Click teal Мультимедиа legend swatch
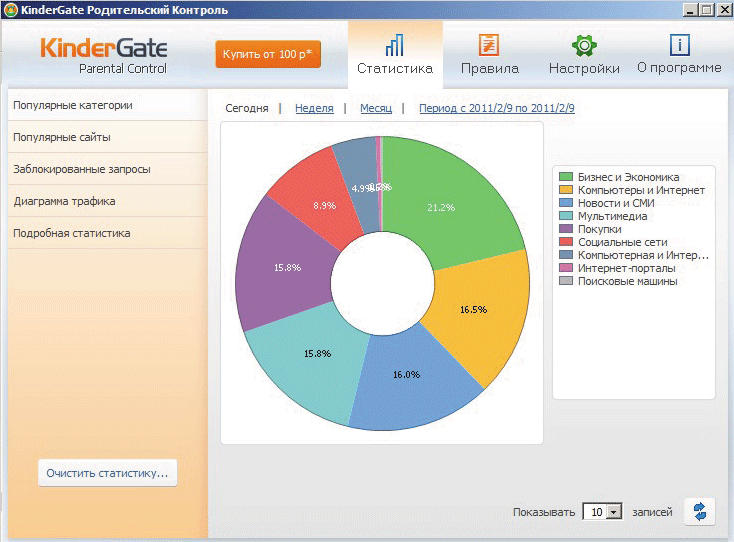This screenshot has width=734, height=542. pyautogui.click(x=566, y=215)
